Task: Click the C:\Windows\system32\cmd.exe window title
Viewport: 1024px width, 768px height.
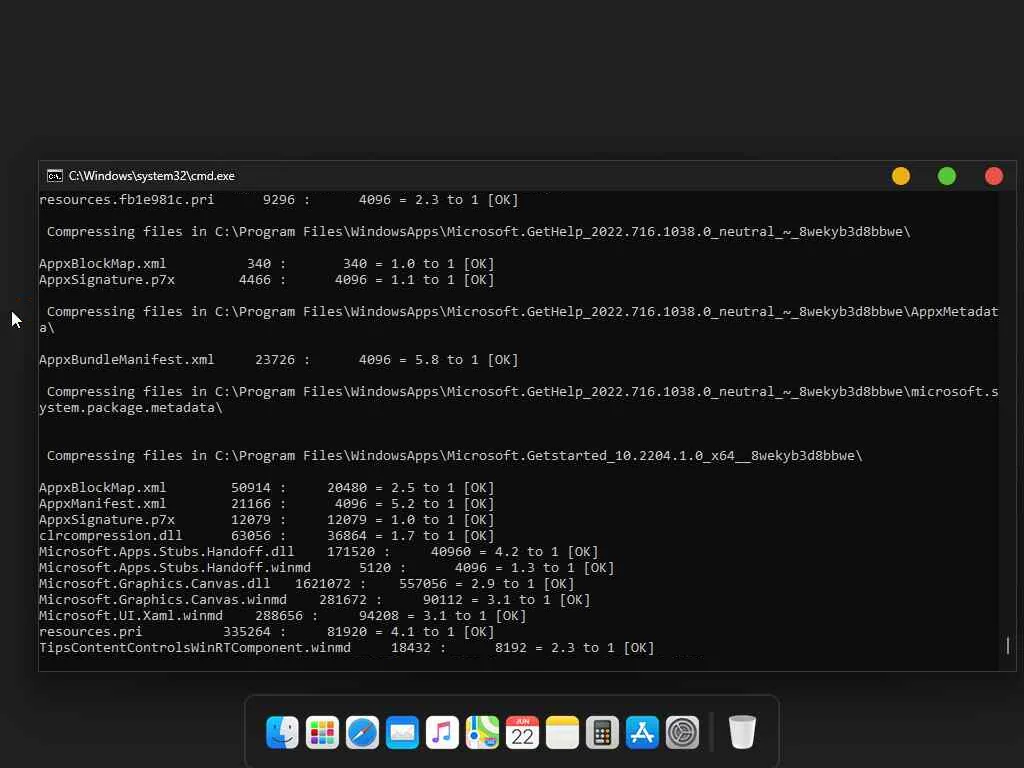Action: coord(152,176)
